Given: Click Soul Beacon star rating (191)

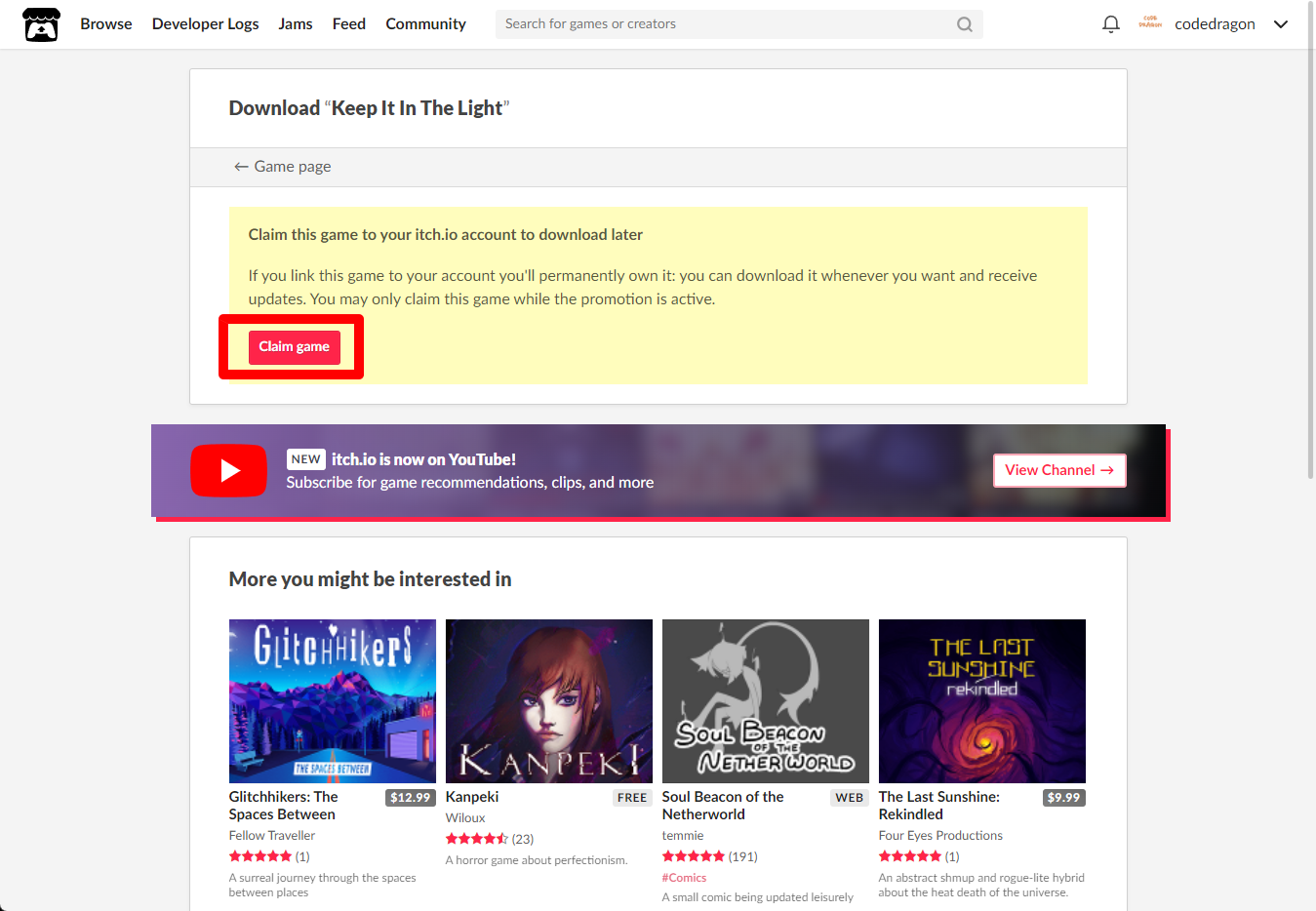Looking at the screenshot, I should [710, 856].
